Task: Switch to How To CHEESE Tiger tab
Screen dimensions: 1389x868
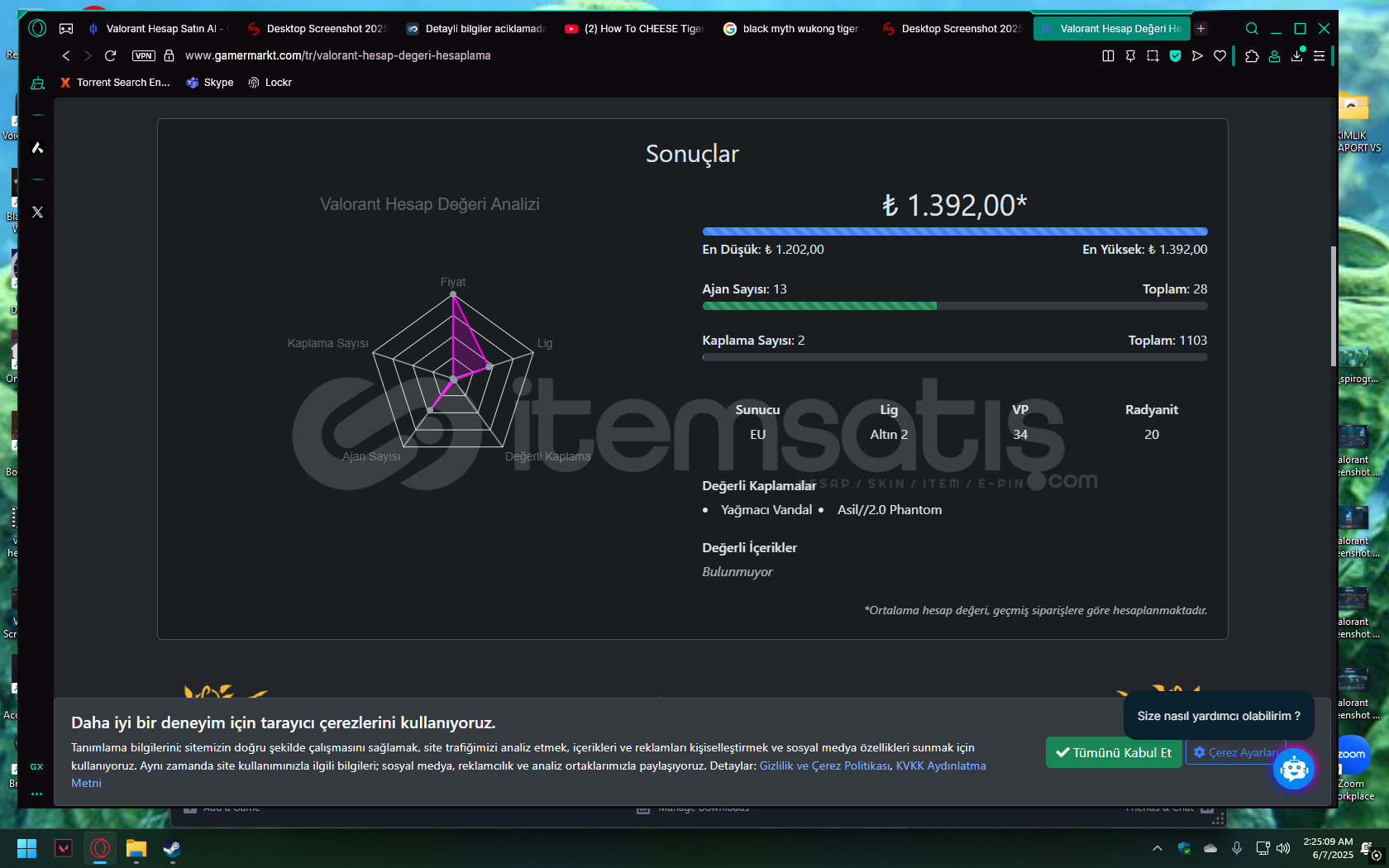Action: point(634,28)
